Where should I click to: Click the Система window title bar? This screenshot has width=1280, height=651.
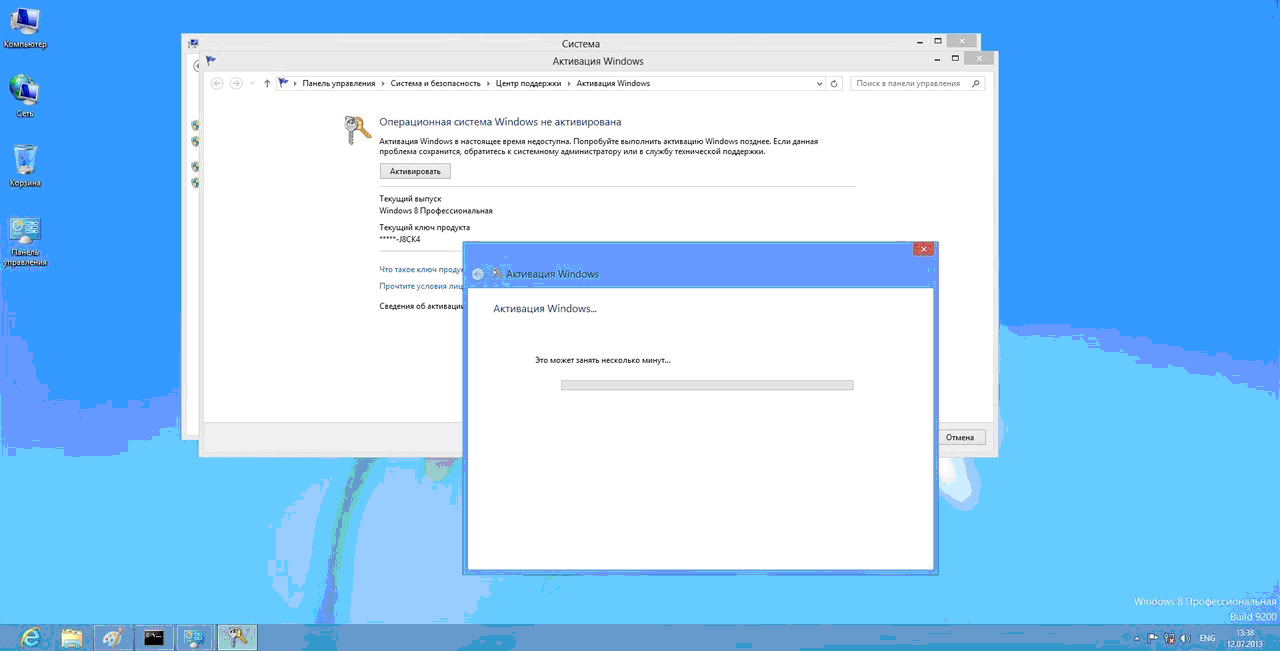point(580,43)
